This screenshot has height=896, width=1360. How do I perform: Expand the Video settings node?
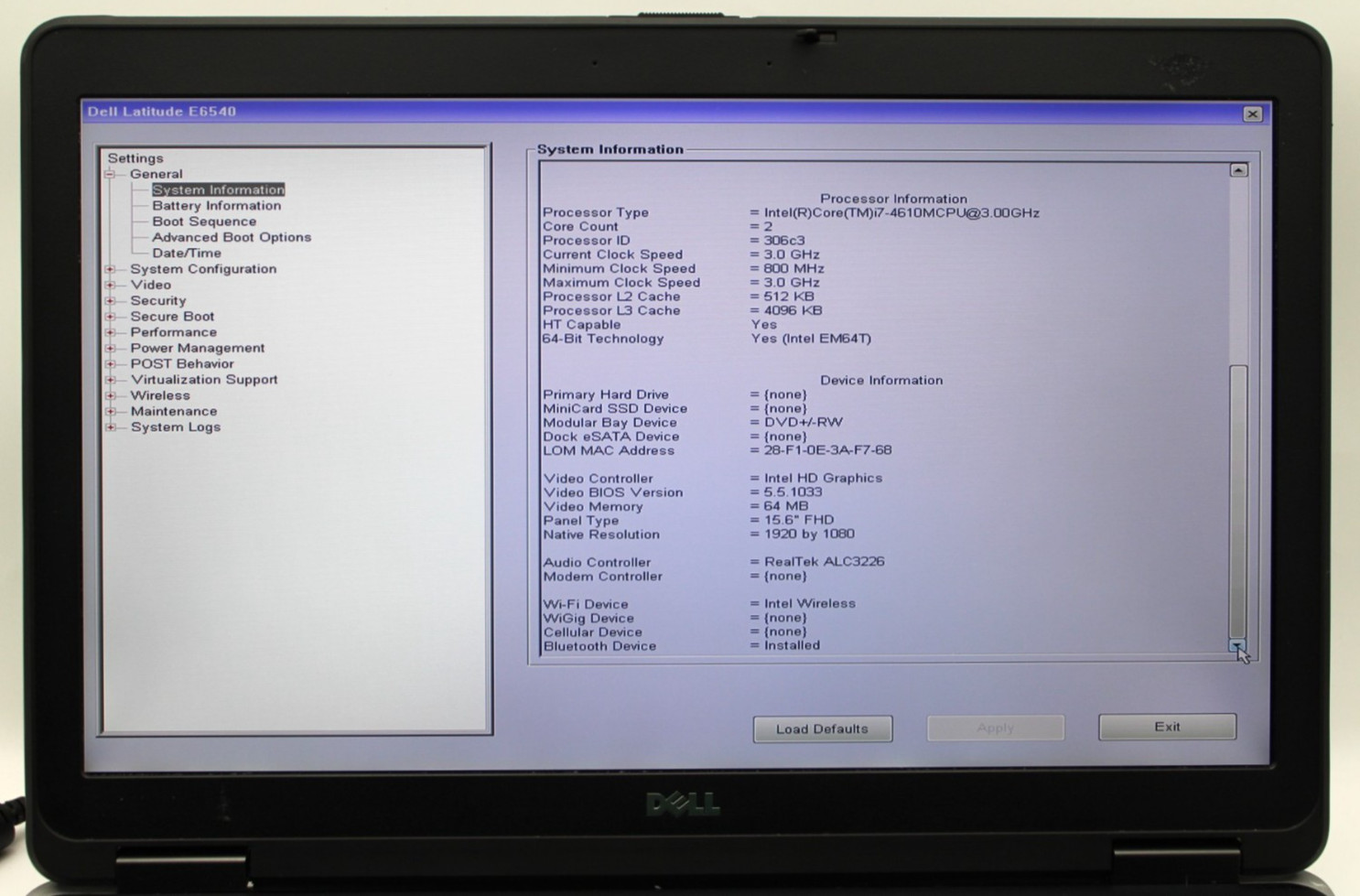point(111,285)
